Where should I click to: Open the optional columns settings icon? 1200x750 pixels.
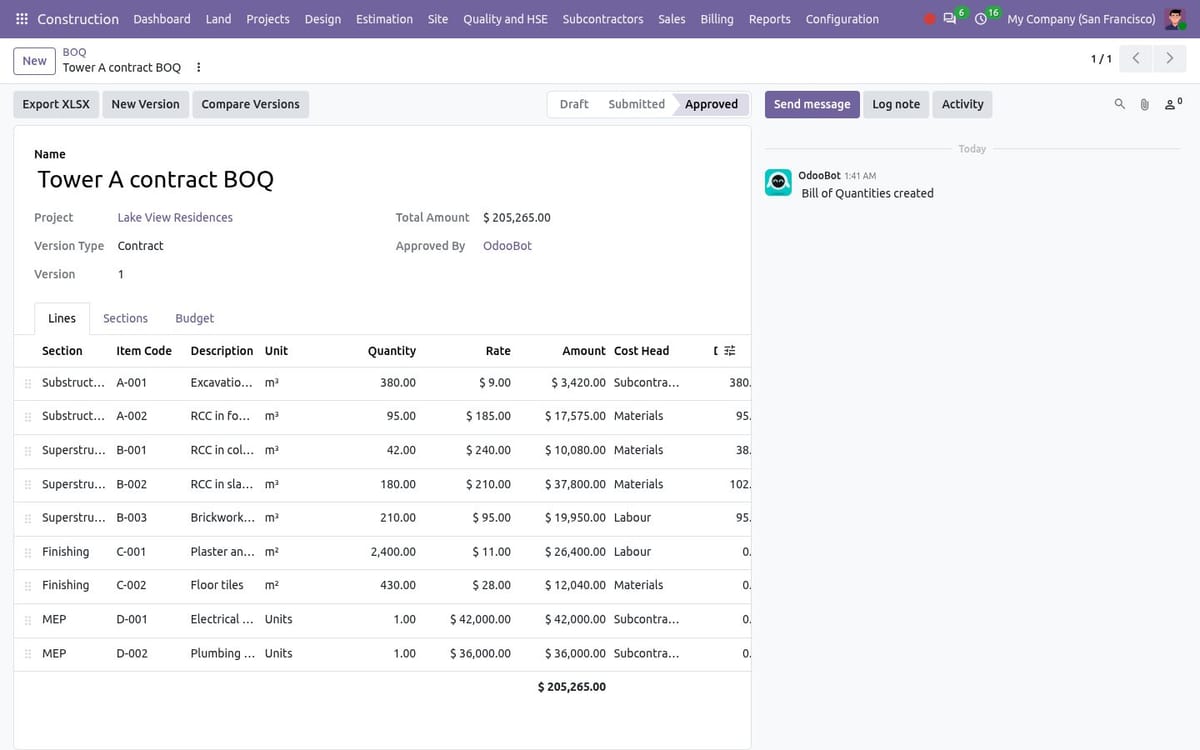(x=730, y=351)
